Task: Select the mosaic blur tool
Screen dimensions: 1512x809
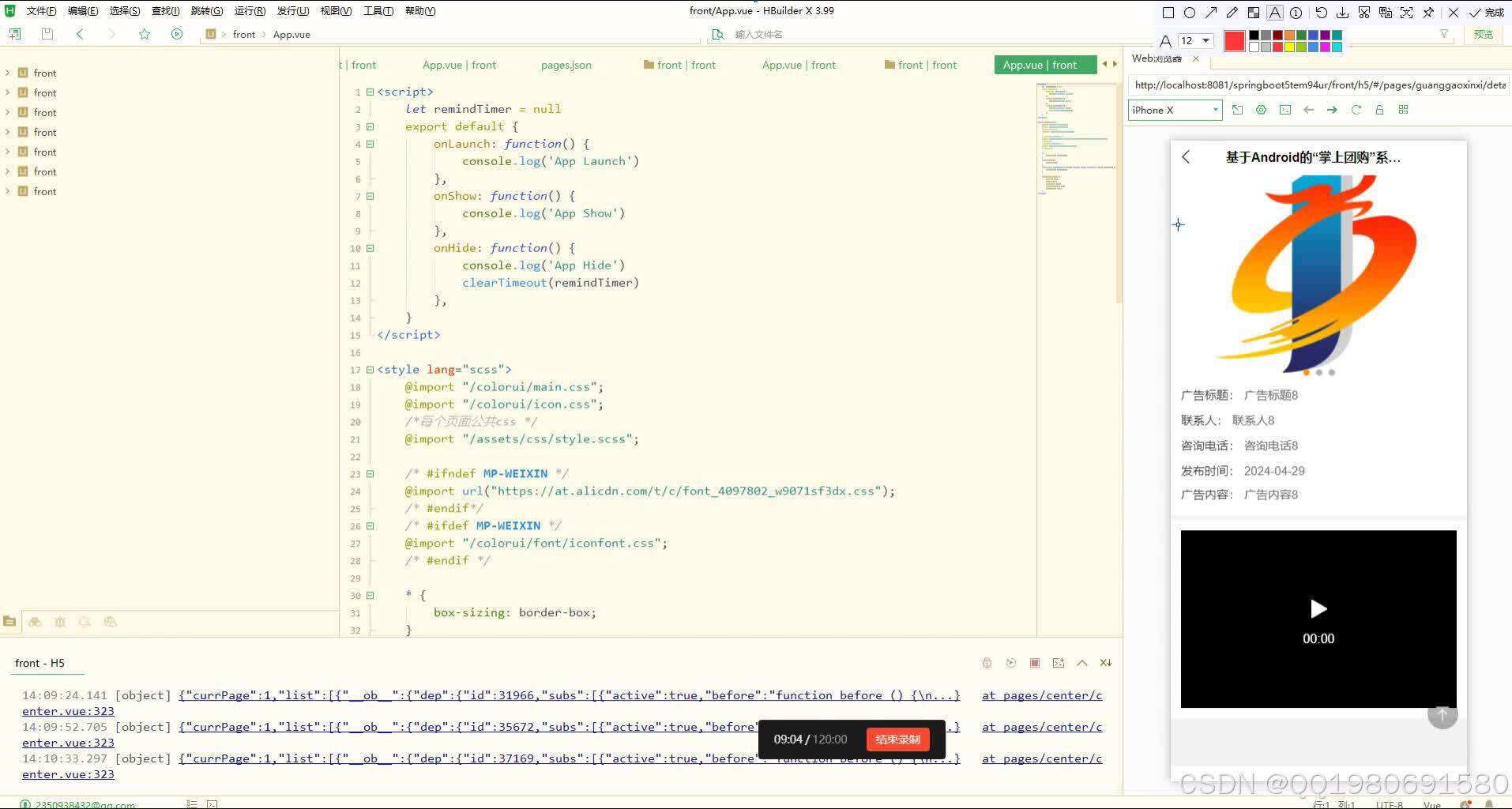Action: coord(1254,13)
